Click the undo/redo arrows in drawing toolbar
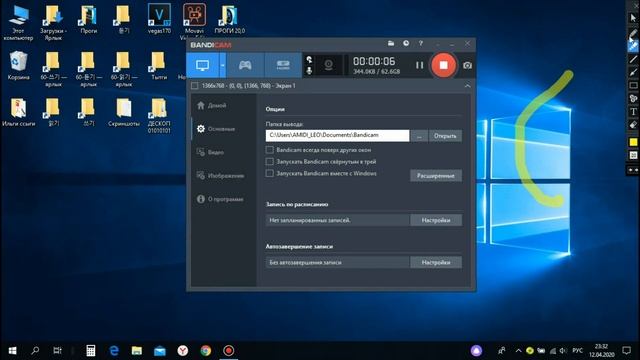Viewport: 640px width, 360px height. tap(633, 170)
